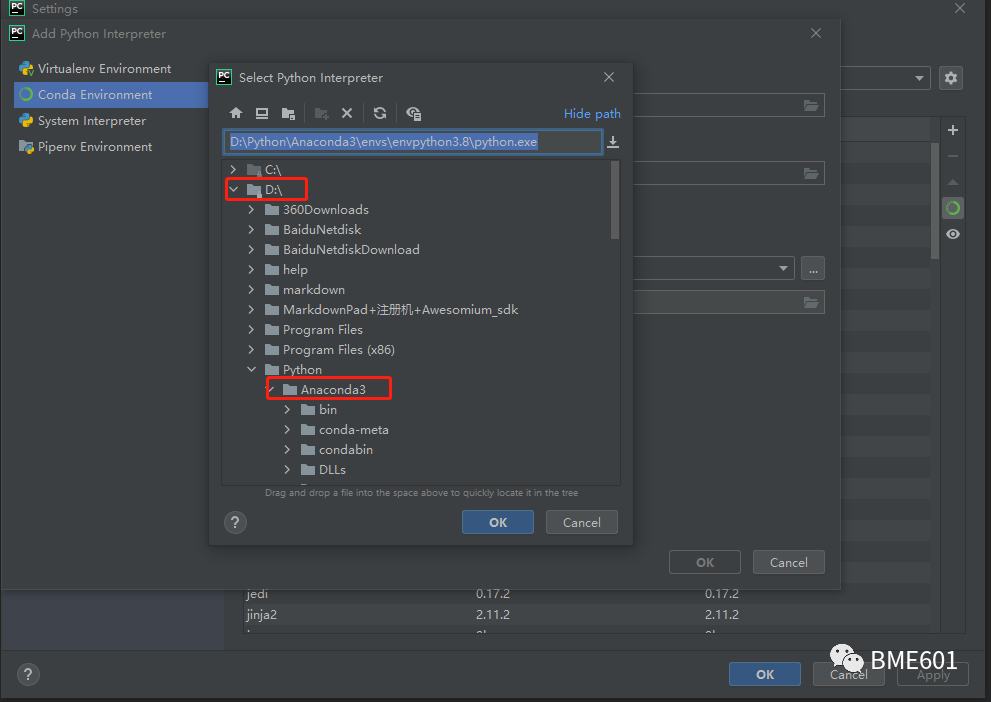Image resolution: width=991 pixels, height=702 pixels.
Task: Expand the 360Downloads folder
Action: click(x=251, y=209)
